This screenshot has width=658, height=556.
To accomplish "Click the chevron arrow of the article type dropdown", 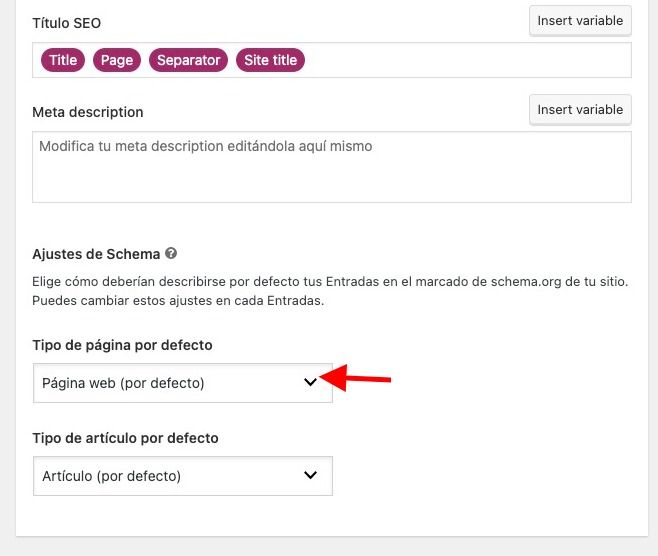I will click(x=310, y=475).
